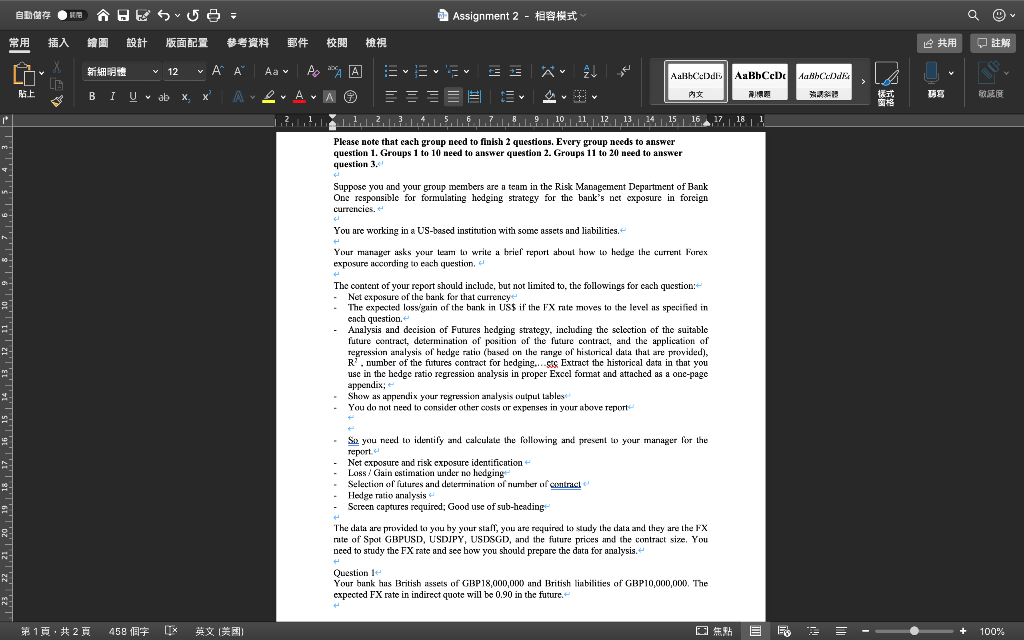Click the character shading A icon
The image size is (1024, 640).
[330, 97]
